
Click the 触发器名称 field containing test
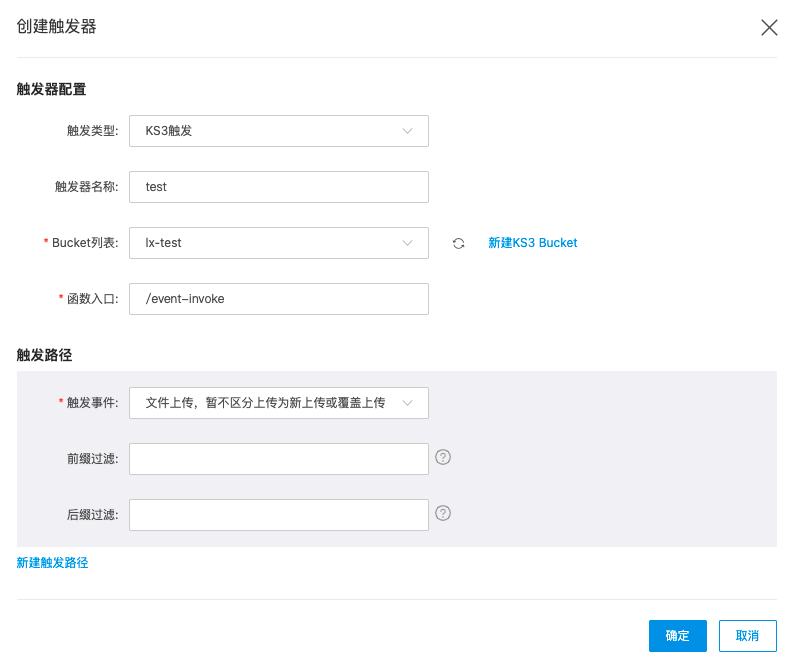[x=279, y=187]
